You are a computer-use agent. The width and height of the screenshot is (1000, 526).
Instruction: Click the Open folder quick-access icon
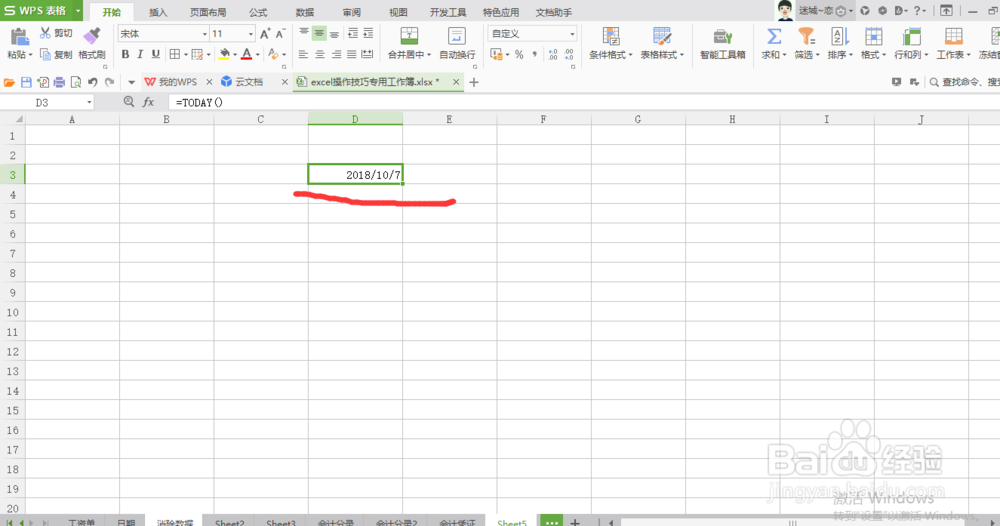click(9, 82)
